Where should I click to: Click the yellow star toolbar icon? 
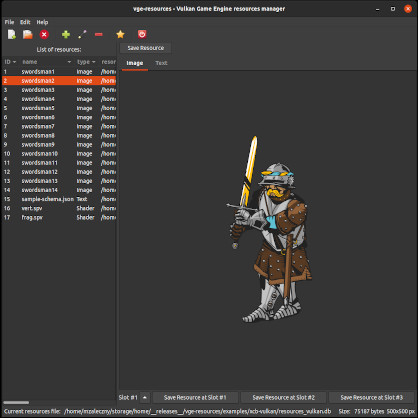coord(120,34)
